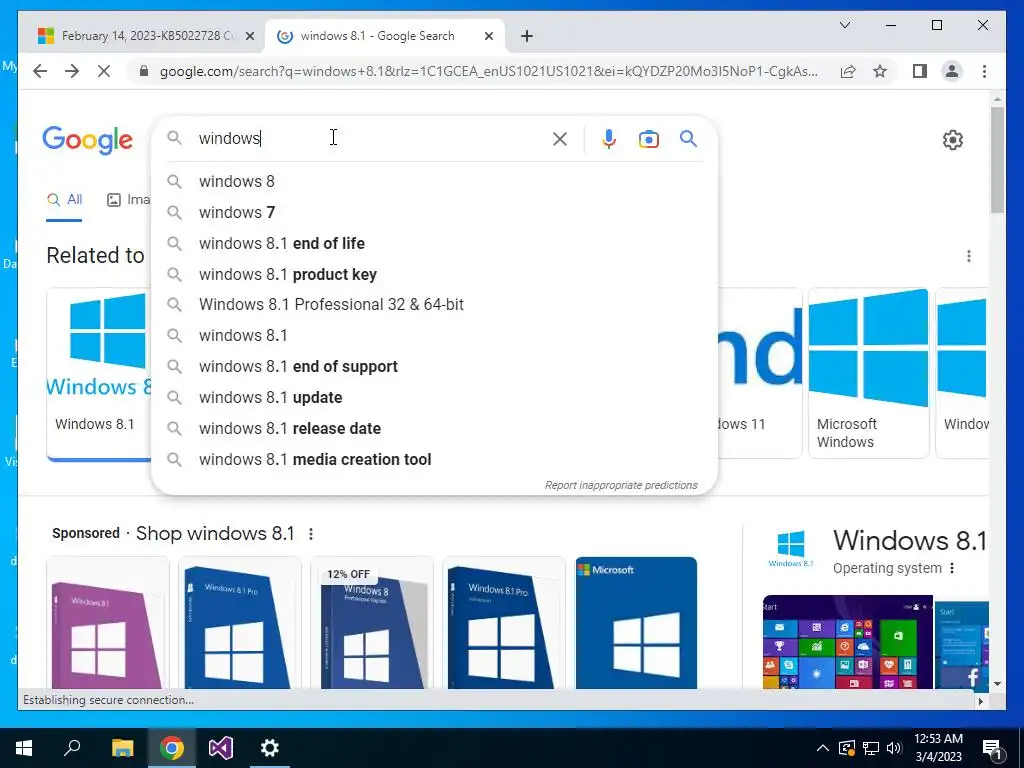Open the three-dot menu beside Related to
The height and width of the screenshot is (768, 1024).
968,256
